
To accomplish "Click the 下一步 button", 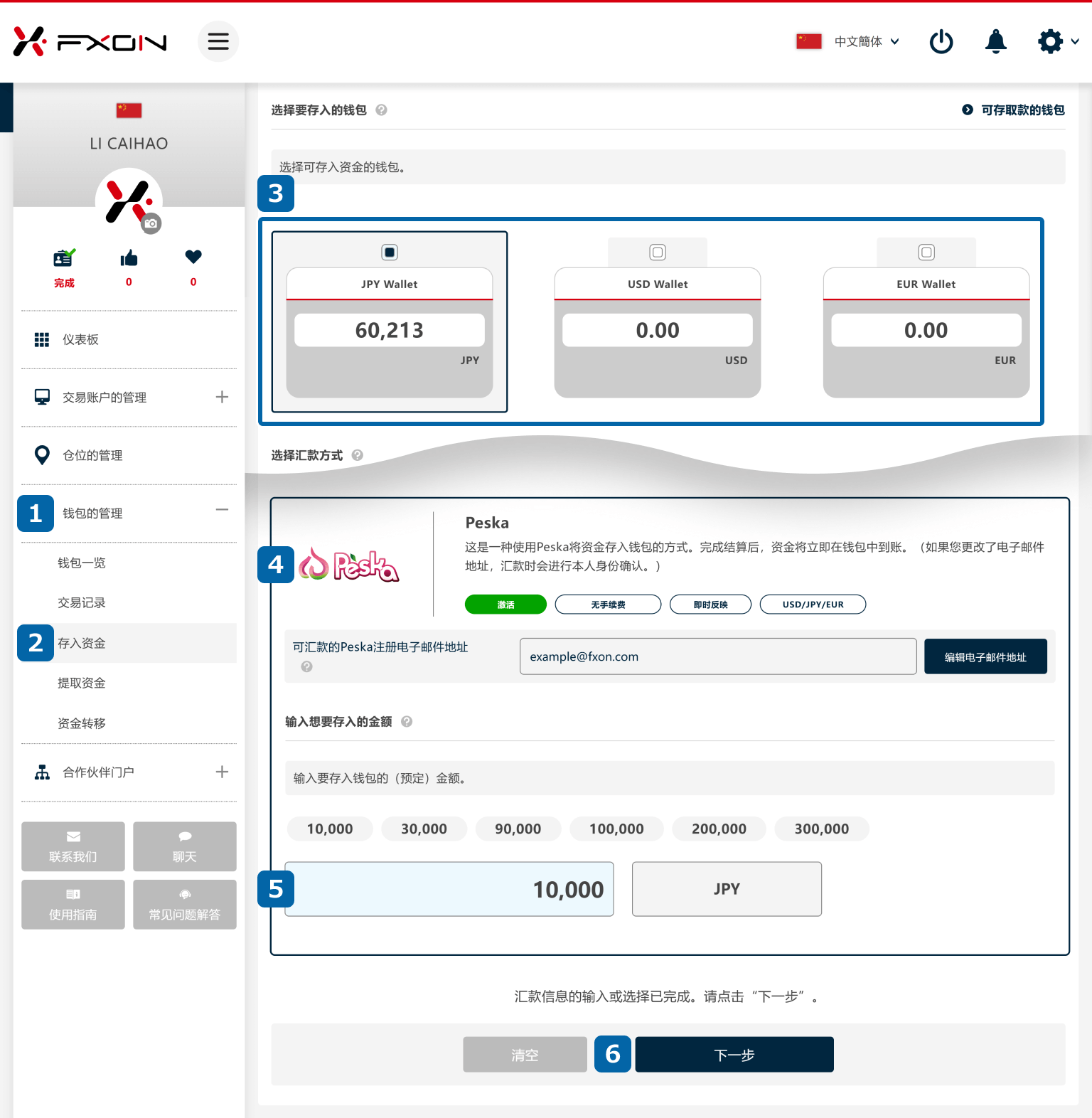I will (x=734, y=1055).
